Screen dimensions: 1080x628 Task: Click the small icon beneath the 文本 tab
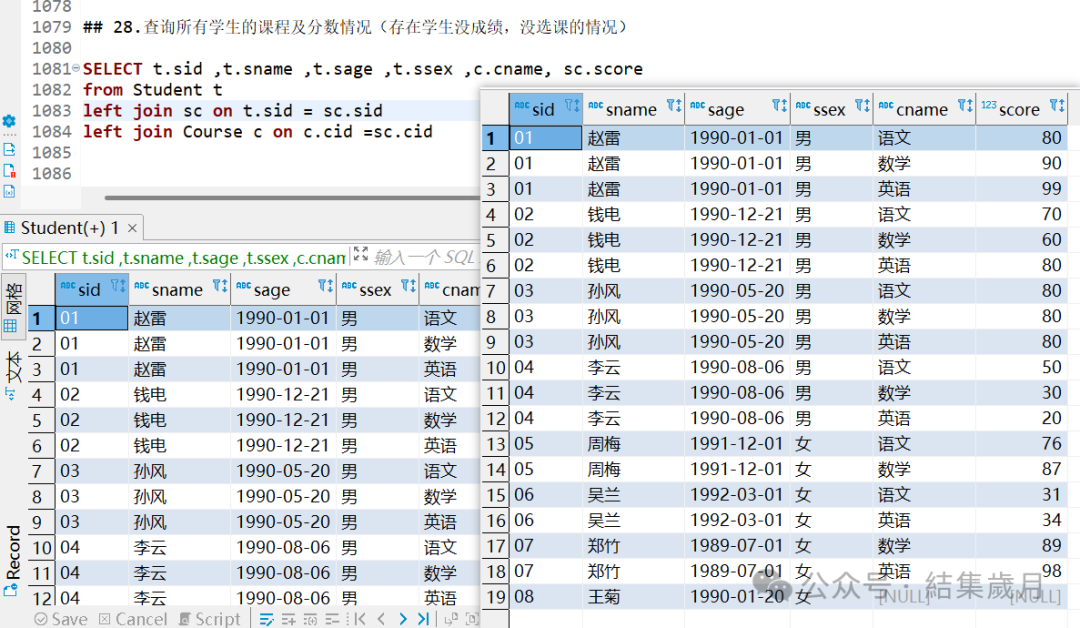click(10, 394)
